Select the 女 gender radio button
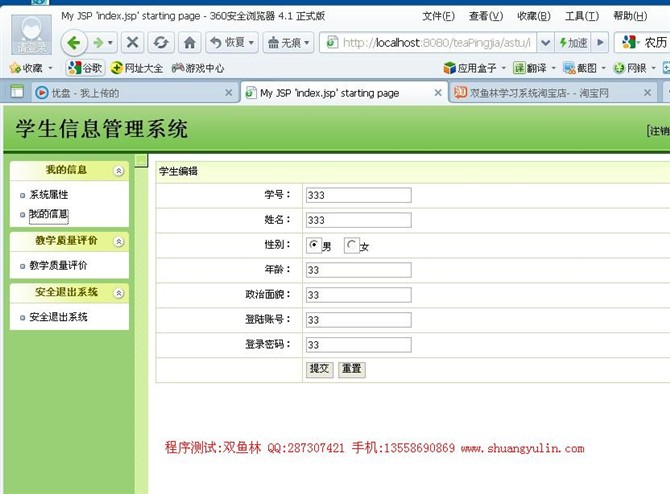This screenshot has width=670, height=494. pyautogui.click(x=351, y=245)
